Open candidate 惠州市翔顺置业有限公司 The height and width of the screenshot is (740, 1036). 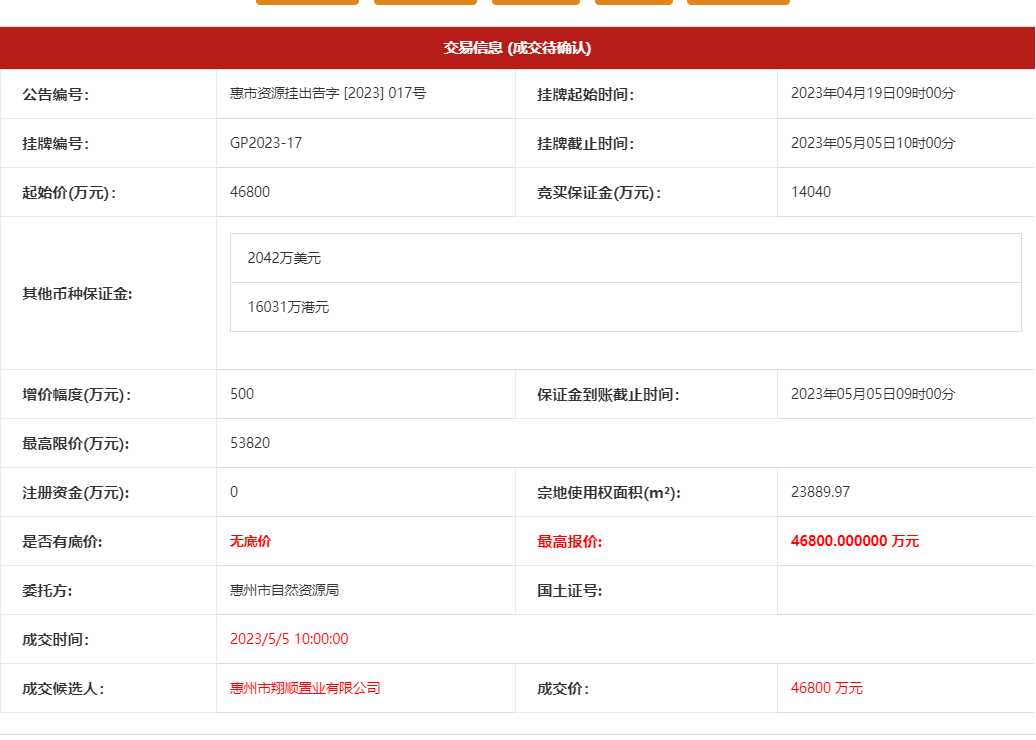[x=305, y=688]
